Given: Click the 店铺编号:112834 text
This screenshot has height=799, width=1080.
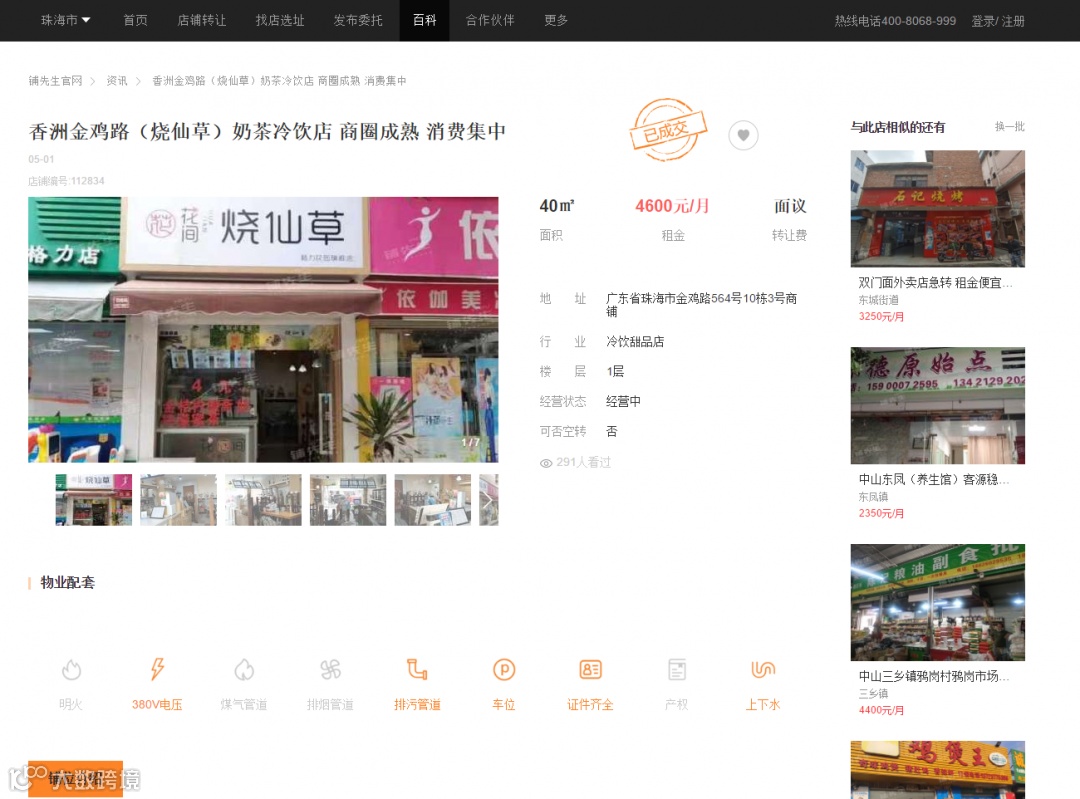Looking at the screenshot, I should pos(66,181).
